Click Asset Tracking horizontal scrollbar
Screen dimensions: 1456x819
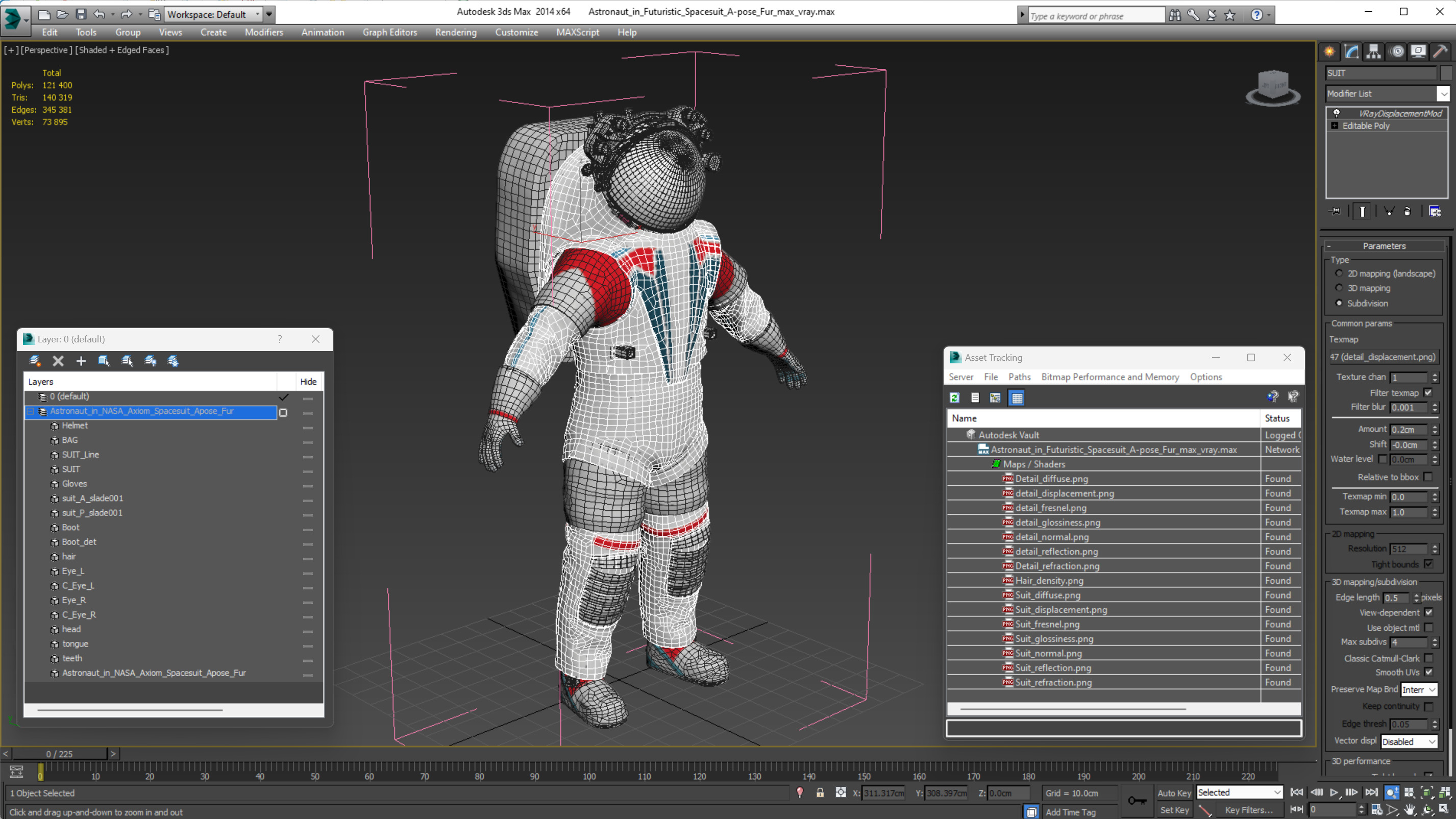coord(1072,709)
